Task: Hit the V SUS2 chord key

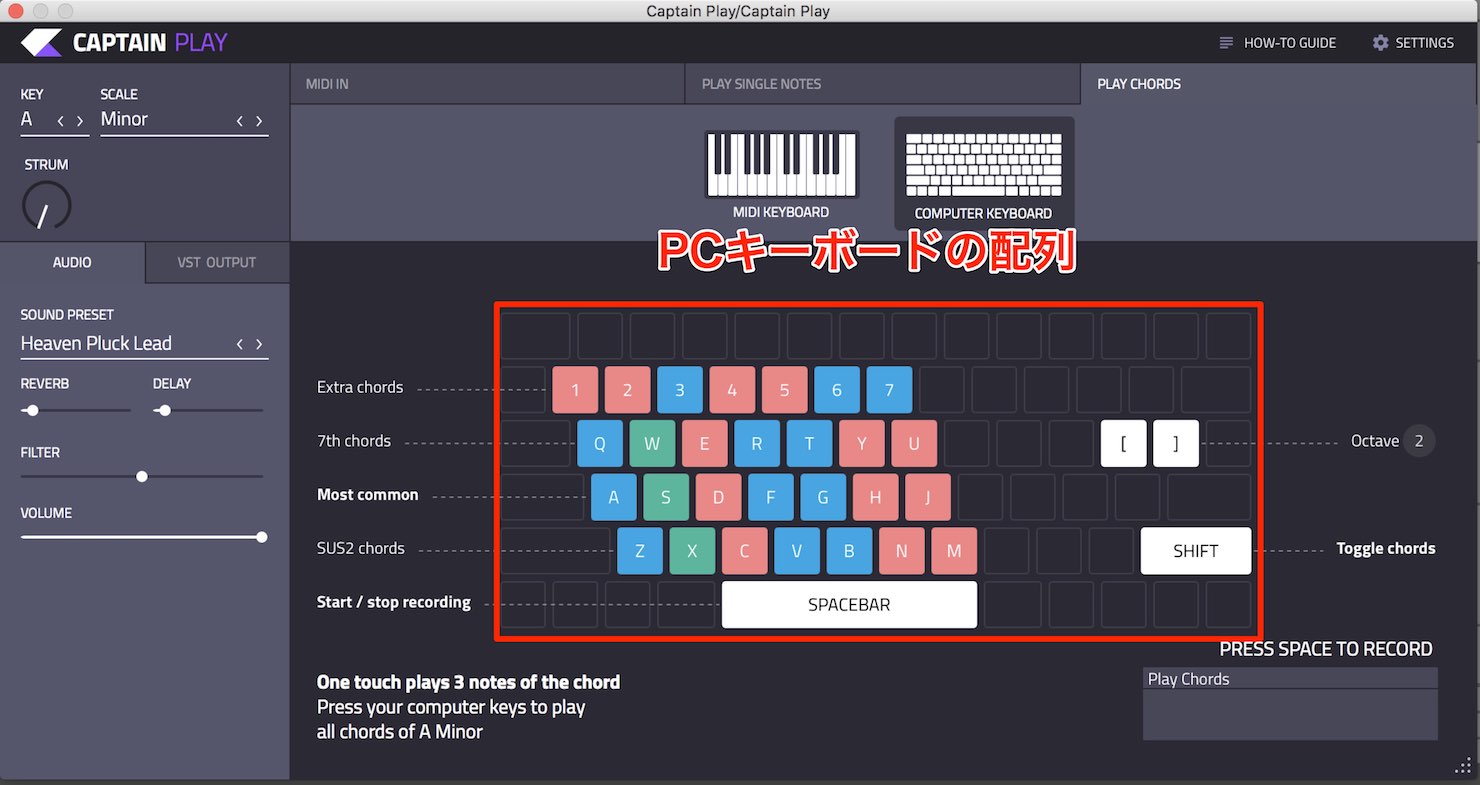Action: click(x=797, y=551)
